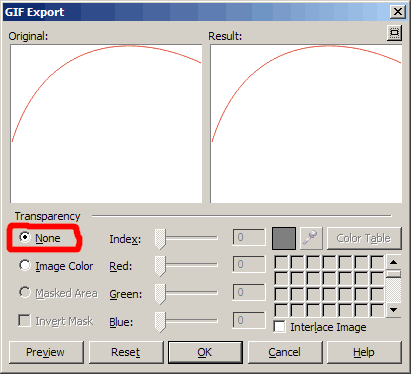Click the Green slider handle
The width and height of the screenshot is (411, 374).
[x=160, y=294]
